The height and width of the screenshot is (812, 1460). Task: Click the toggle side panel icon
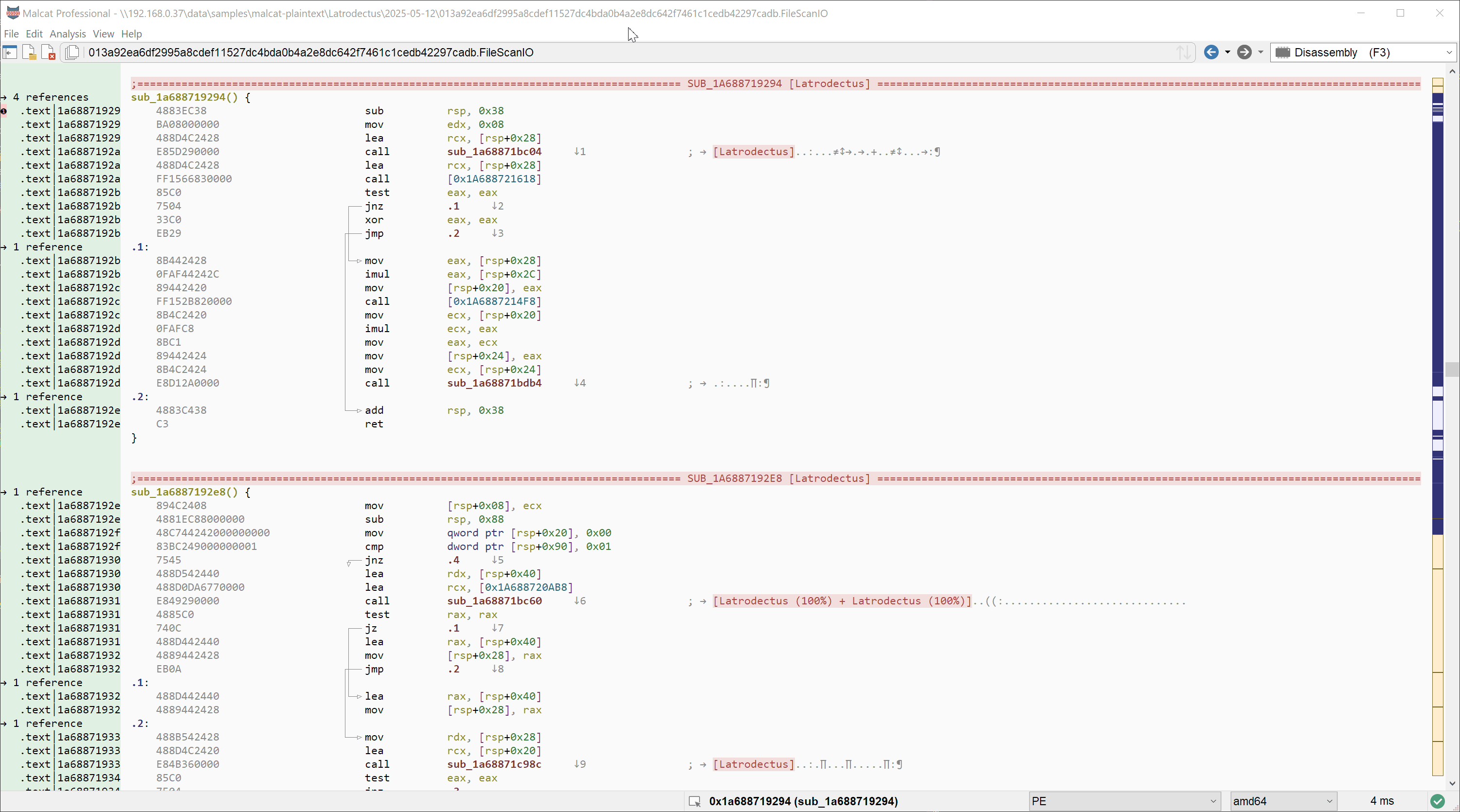click(x=10, y=52)
